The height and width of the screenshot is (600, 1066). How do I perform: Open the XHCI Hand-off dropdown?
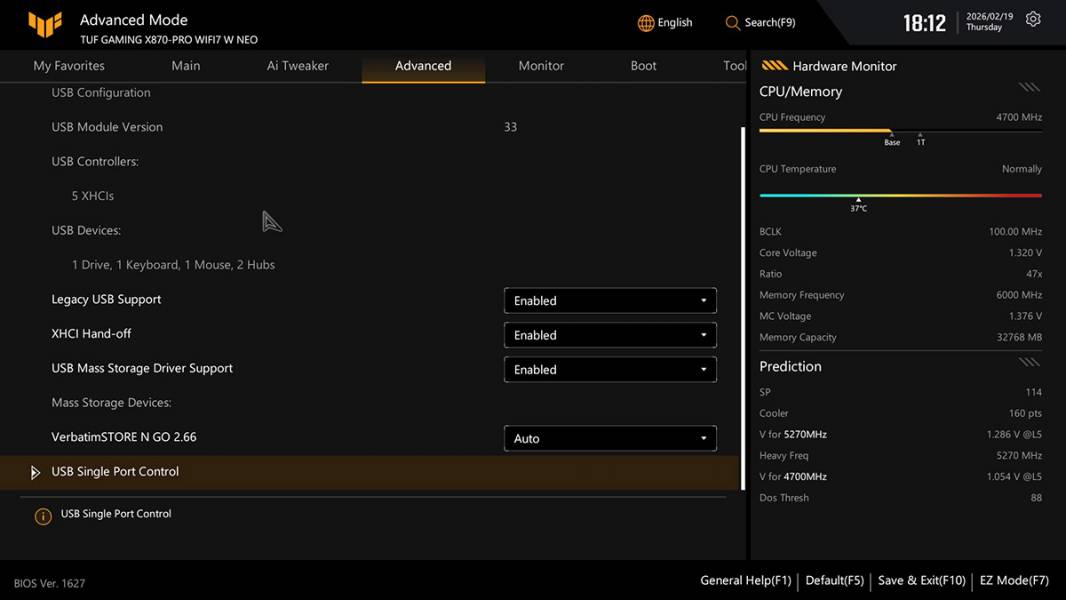pyautogui.click(x=609, y=335)
